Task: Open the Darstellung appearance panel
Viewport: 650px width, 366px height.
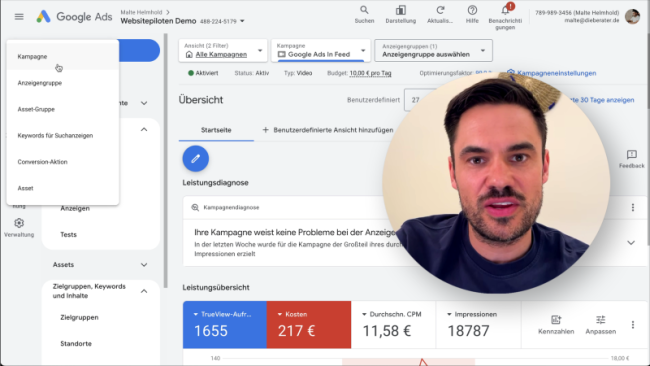Action: click(400, 15)
